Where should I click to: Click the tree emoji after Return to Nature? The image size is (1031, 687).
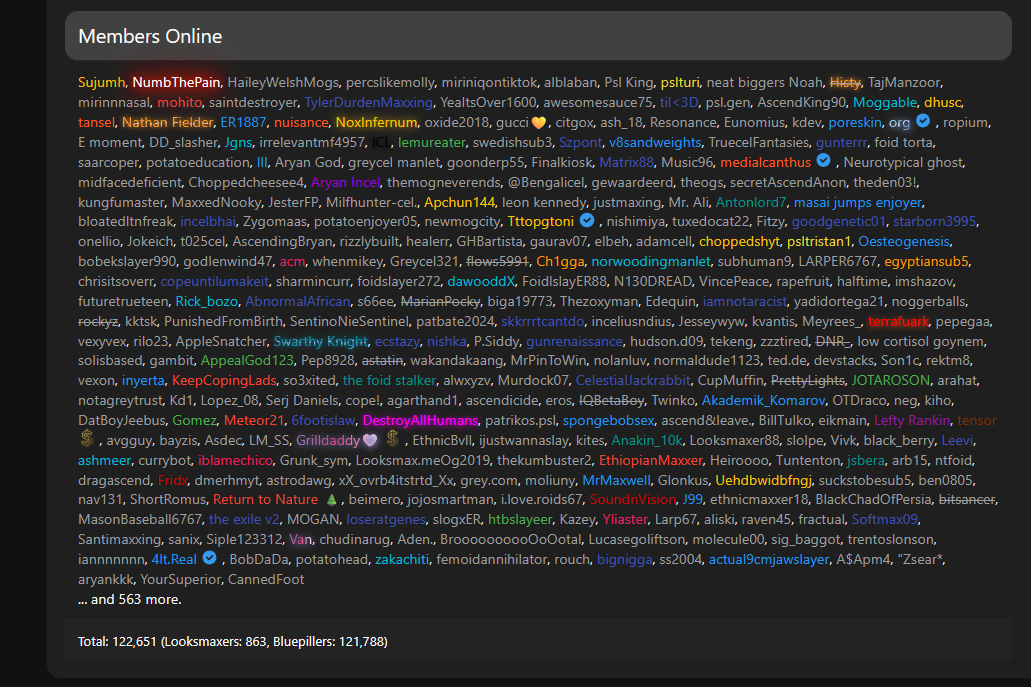[x=331, y=499]
